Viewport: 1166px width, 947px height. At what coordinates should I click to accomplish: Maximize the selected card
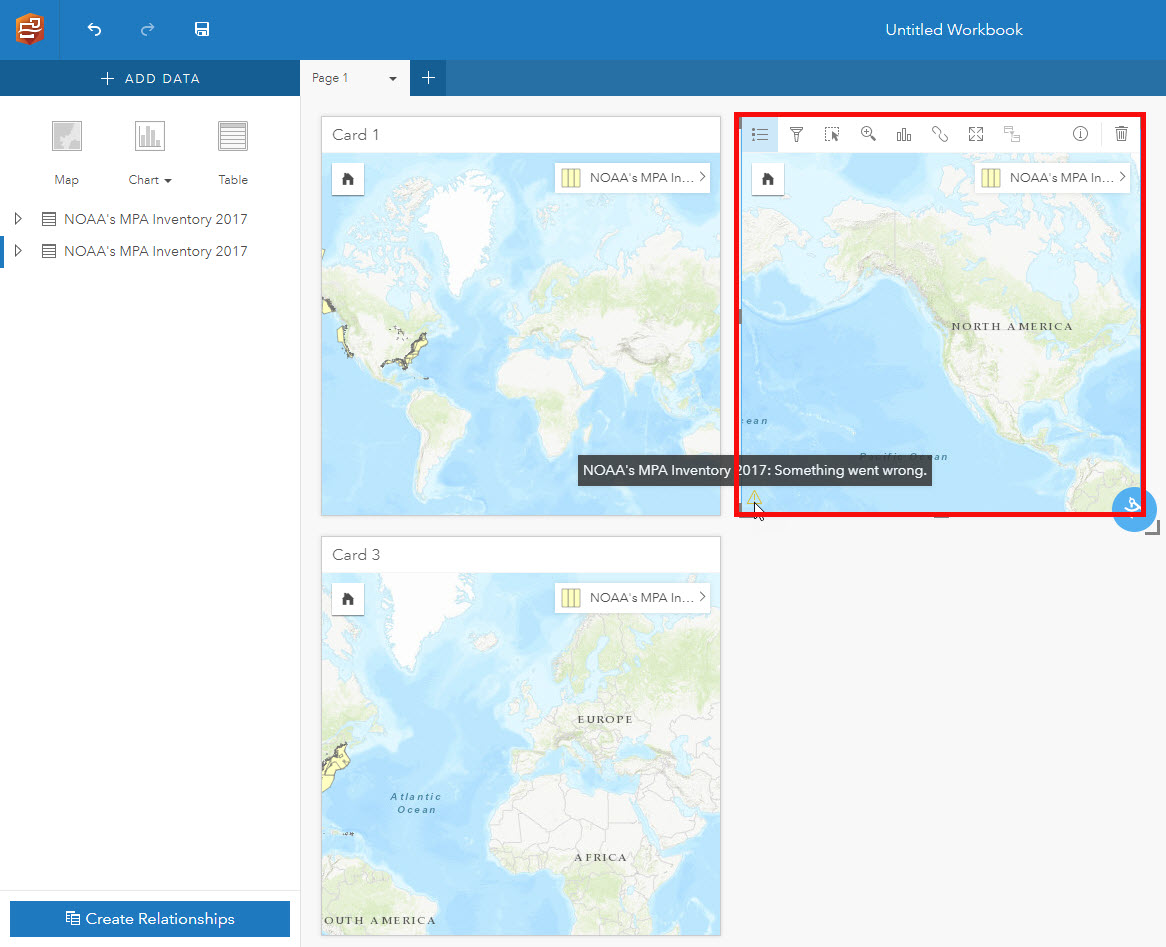pyautogui.click(x=976, y=135)
